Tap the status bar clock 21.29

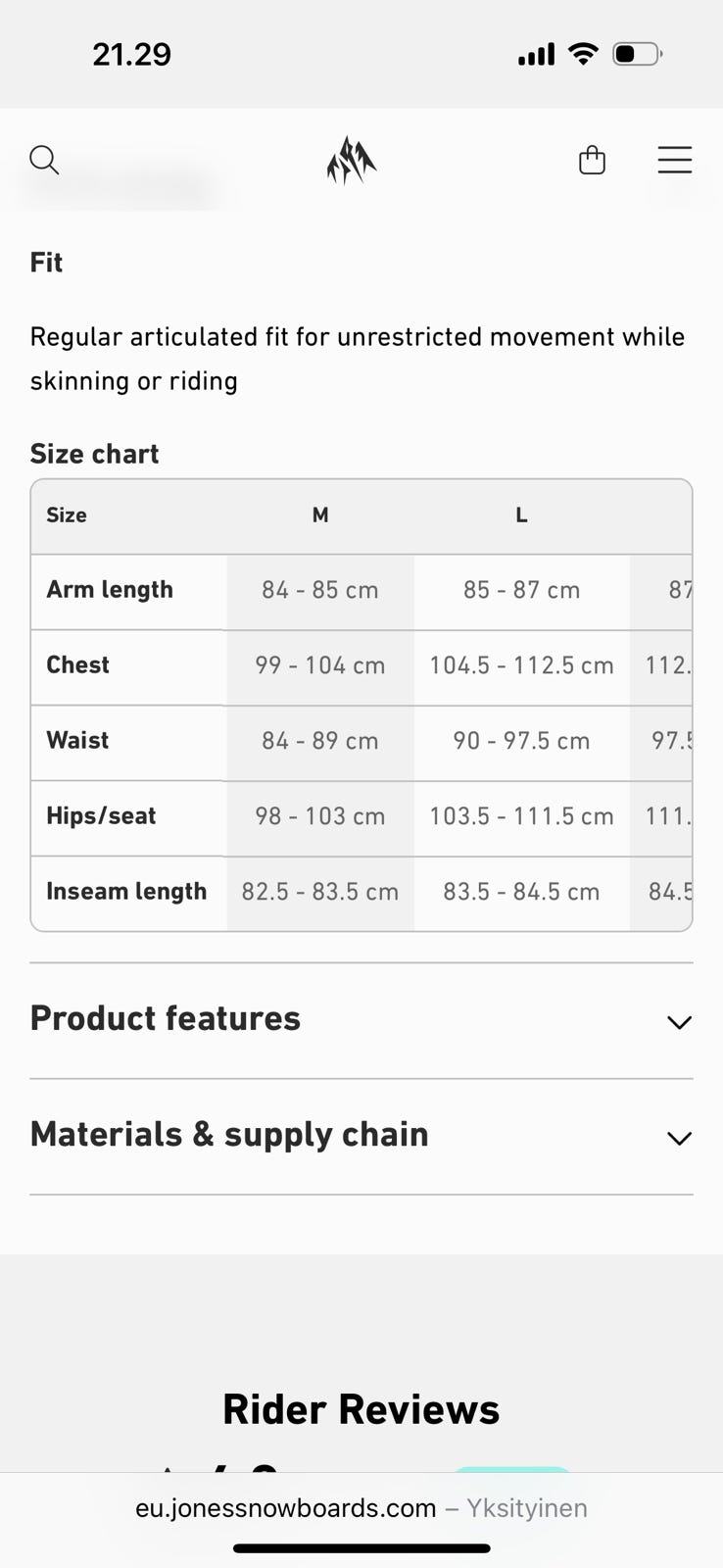tap(131, 54)
